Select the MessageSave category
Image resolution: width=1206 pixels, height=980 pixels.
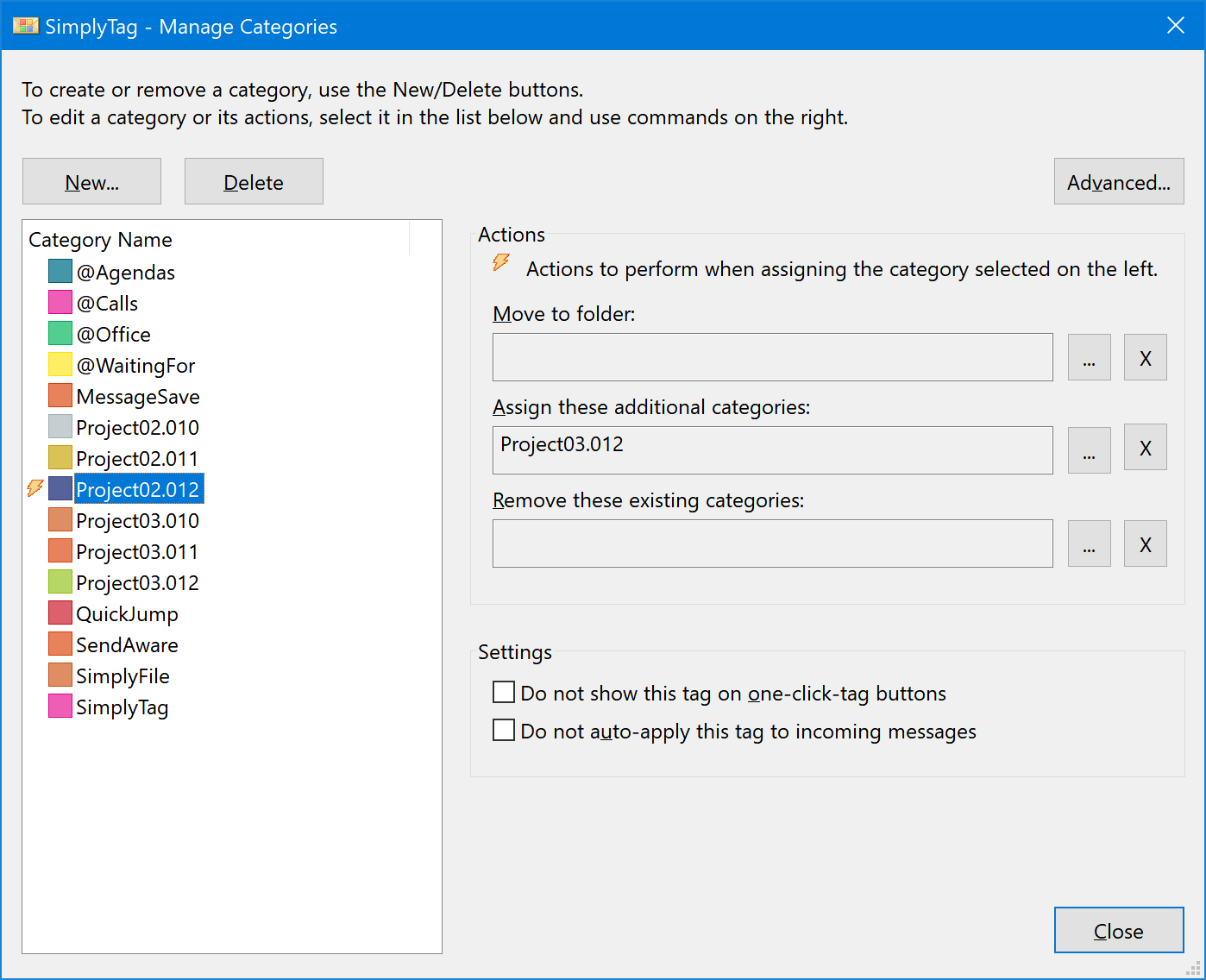coord(138,397)
